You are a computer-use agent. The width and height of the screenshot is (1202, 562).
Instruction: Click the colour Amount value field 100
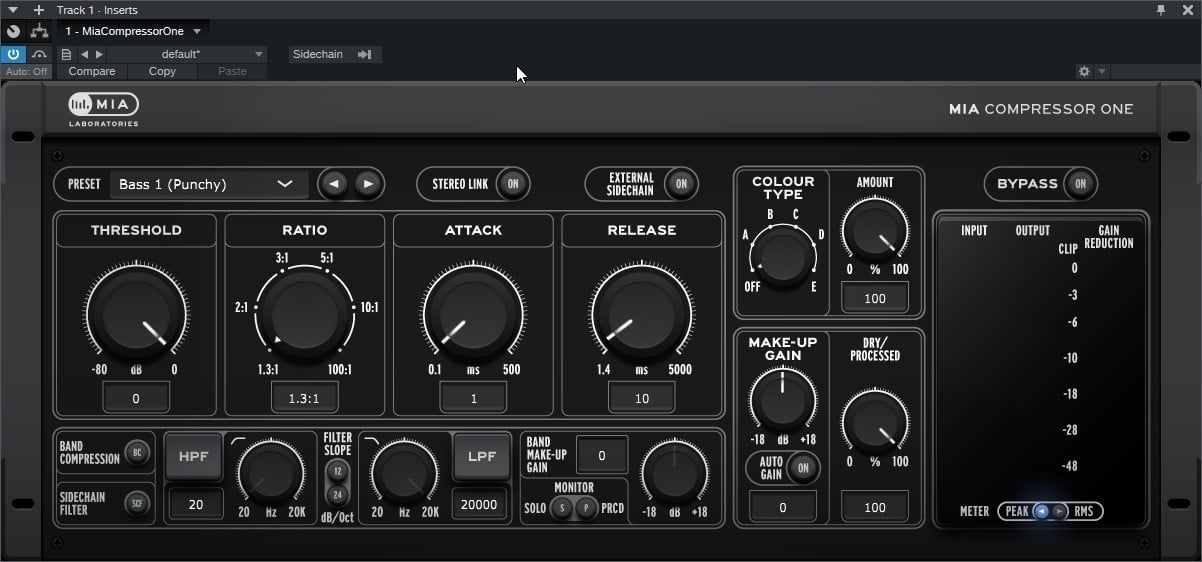875,298
